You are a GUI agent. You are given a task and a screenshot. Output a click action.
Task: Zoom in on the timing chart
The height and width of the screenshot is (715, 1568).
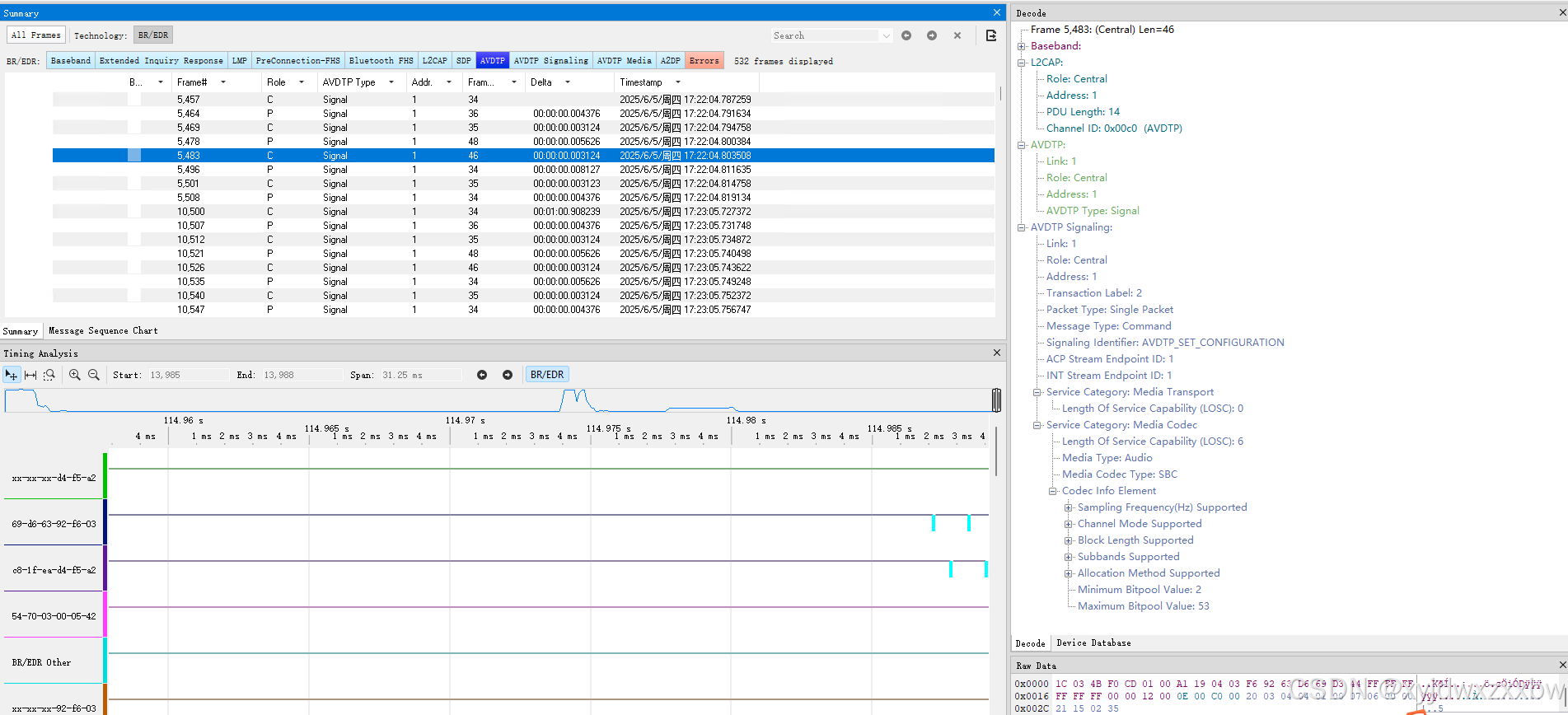coord(75,375)
